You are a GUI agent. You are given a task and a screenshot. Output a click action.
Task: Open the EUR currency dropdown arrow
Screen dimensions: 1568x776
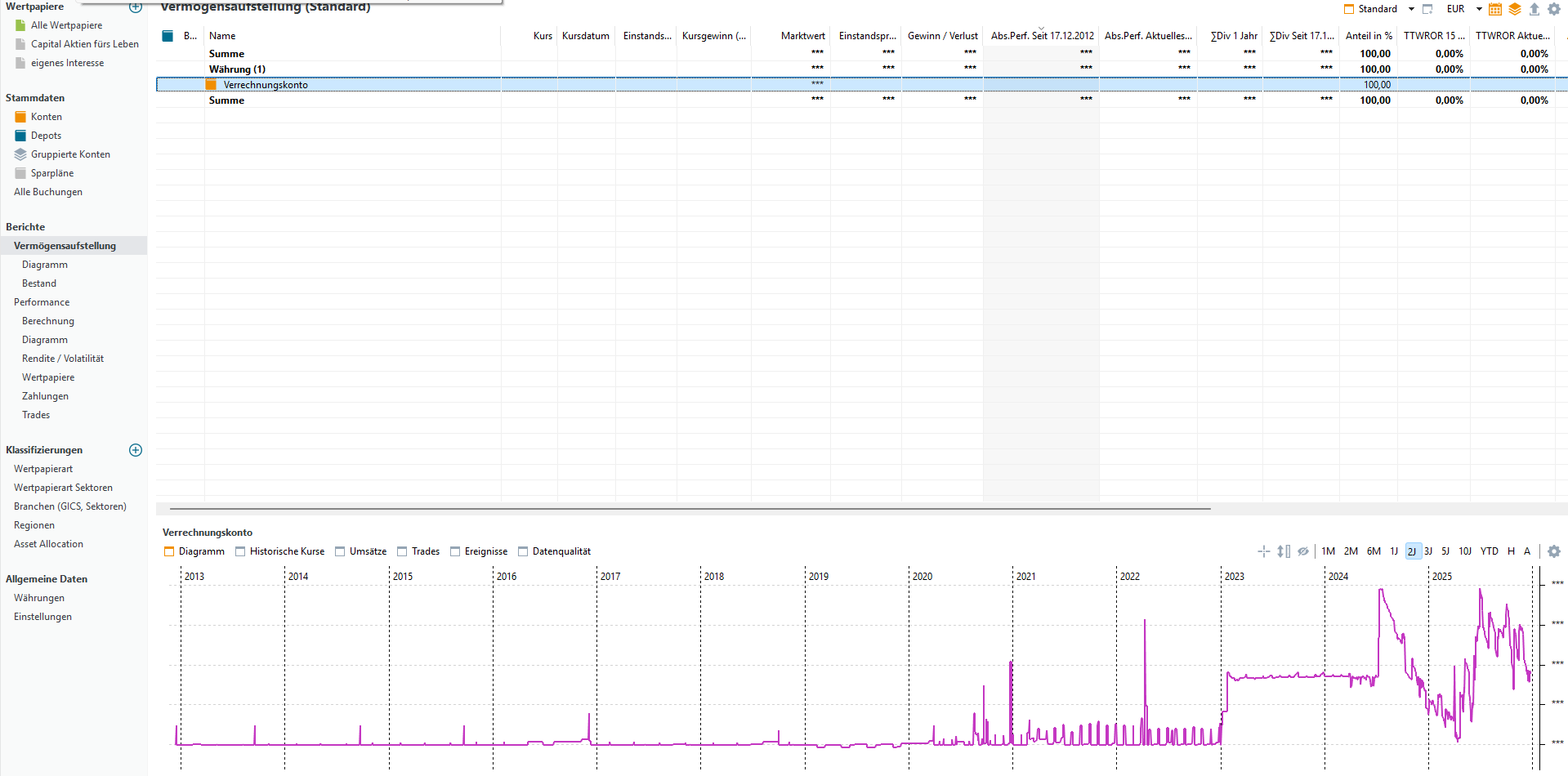tap(1478, 9)
